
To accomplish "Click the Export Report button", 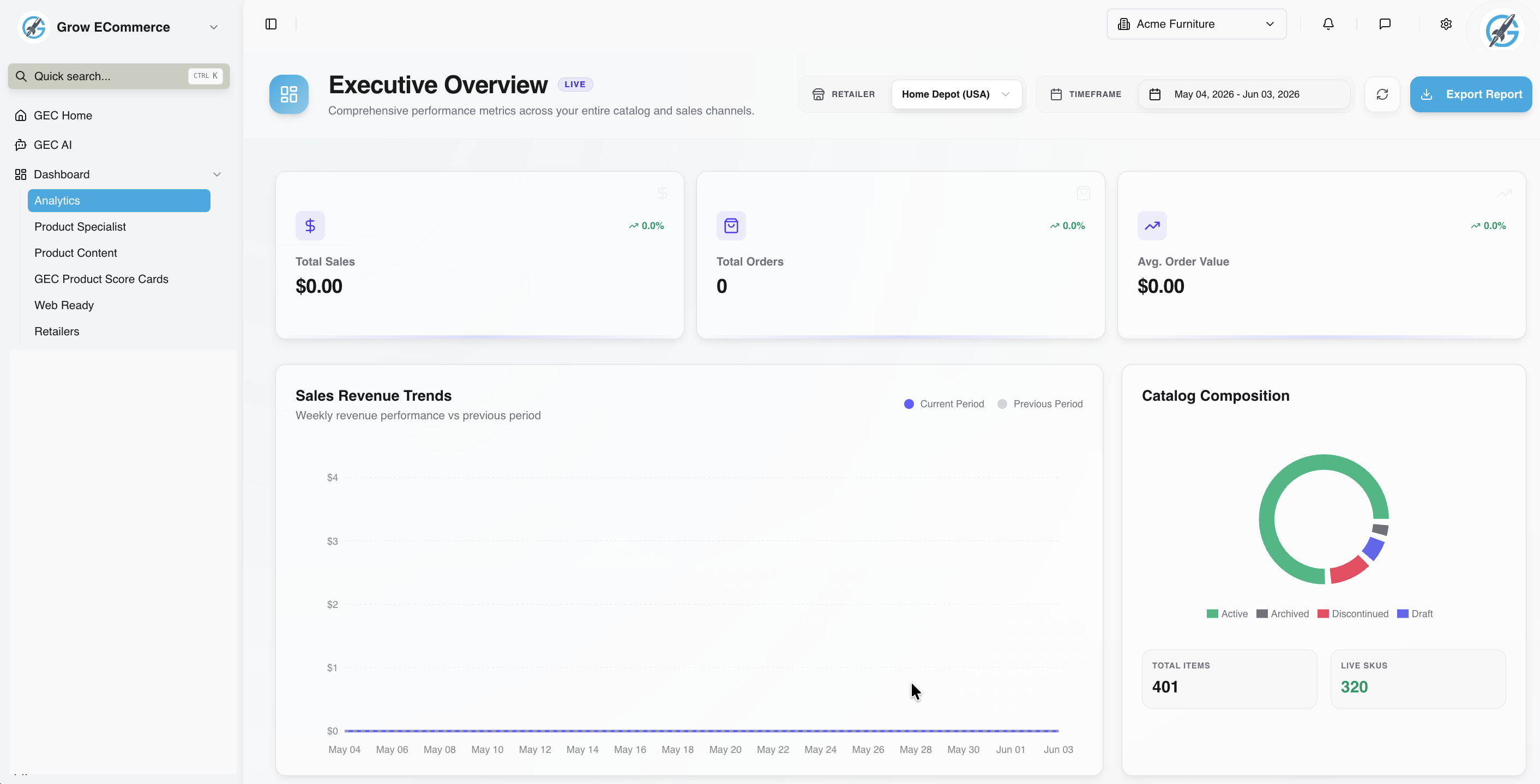I will point(1471,94).
